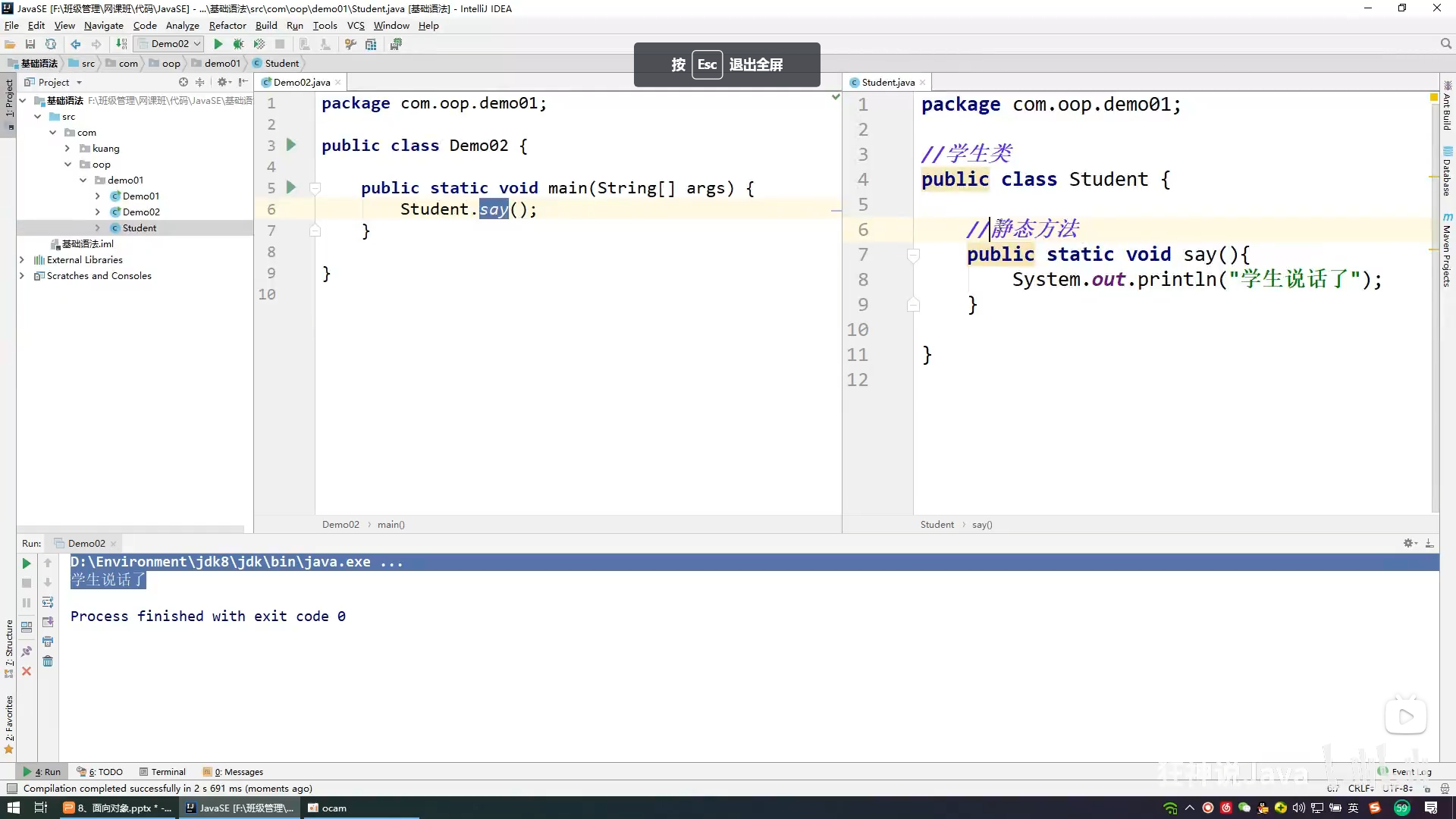Open the Demo02 run configuration dropdown

pos(171,44)
